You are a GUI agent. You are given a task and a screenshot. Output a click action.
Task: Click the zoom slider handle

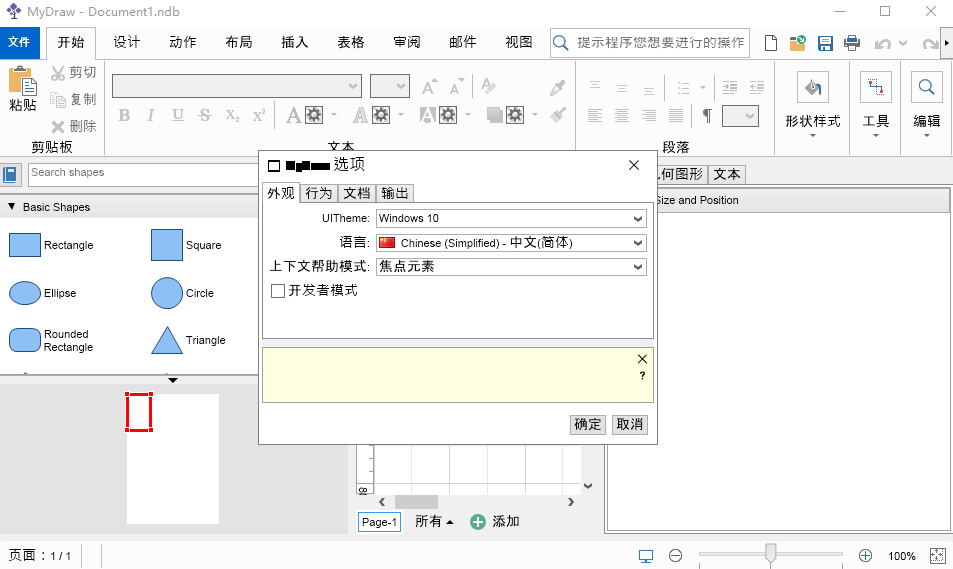pyautogui.click(x=770, y=554)
